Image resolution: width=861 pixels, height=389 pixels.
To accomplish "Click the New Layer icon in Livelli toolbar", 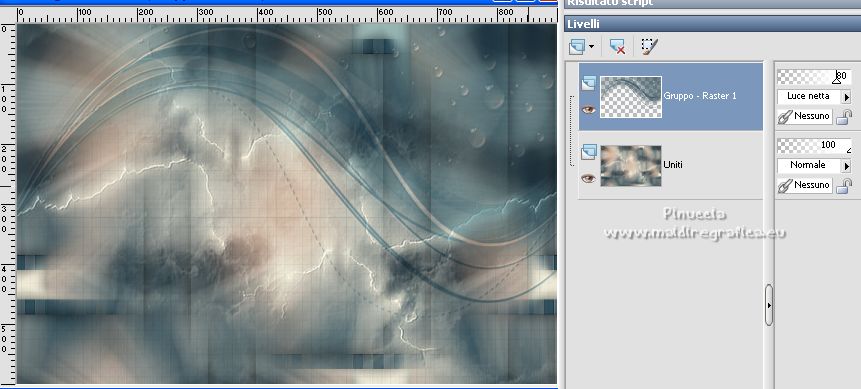I will [577, 47].
